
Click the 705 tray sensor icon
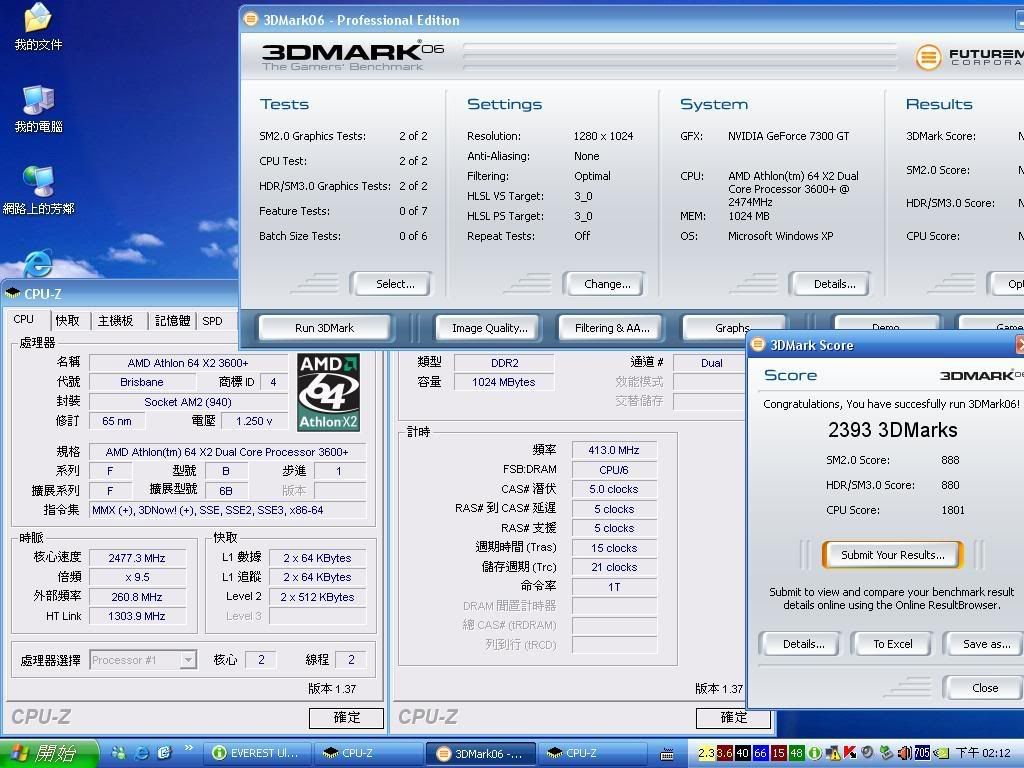click(x=921, y=753)
